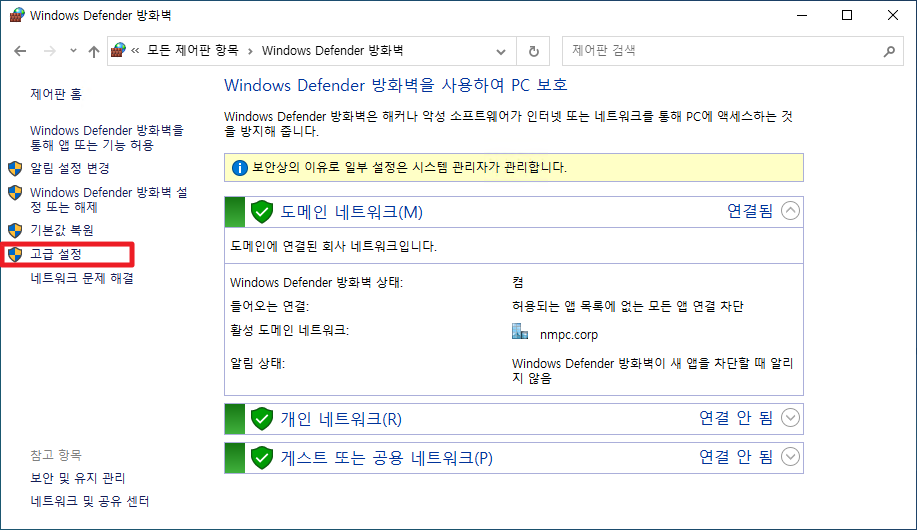Open 제어판 홈 link
The height and width of the screenshot is (530, 917).
coord(56,94)
